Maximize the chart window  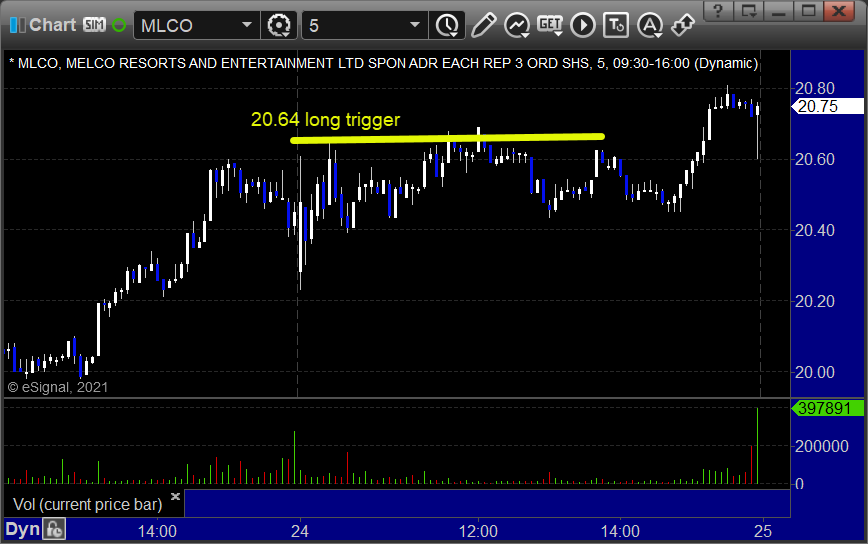click(808, 11)
